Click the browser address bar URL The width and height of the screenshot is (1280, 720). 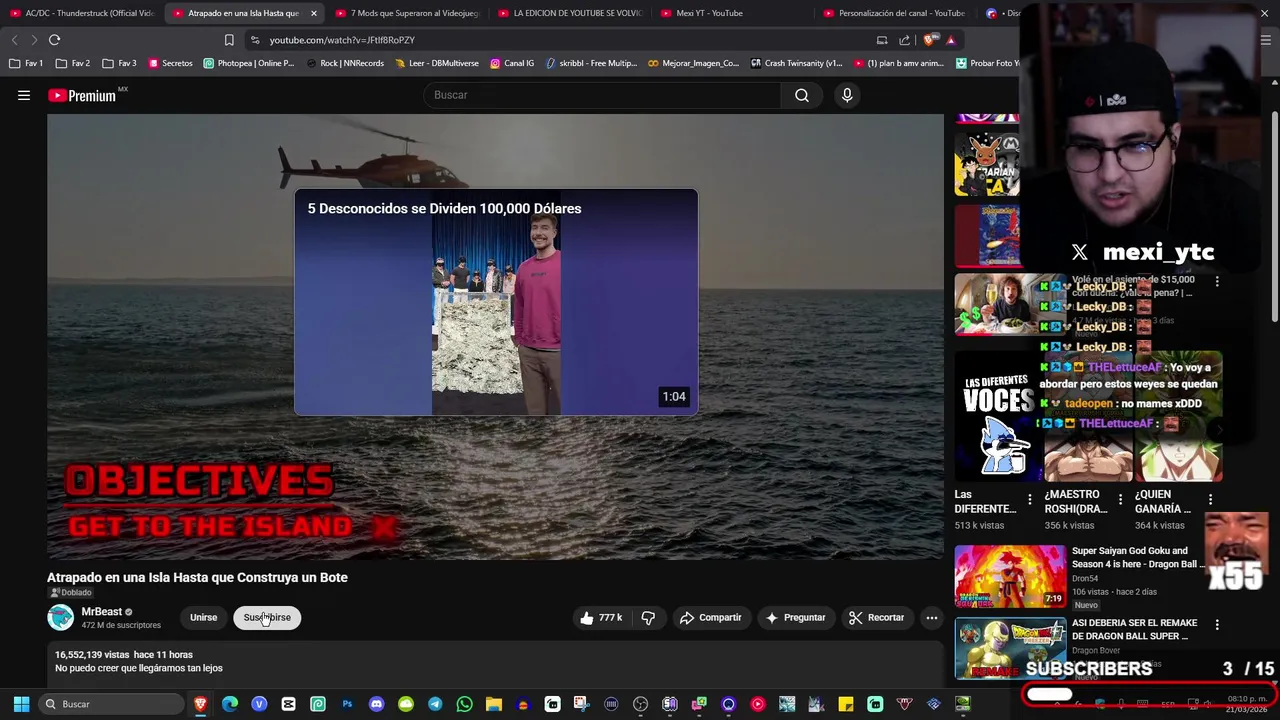point(342,40)
